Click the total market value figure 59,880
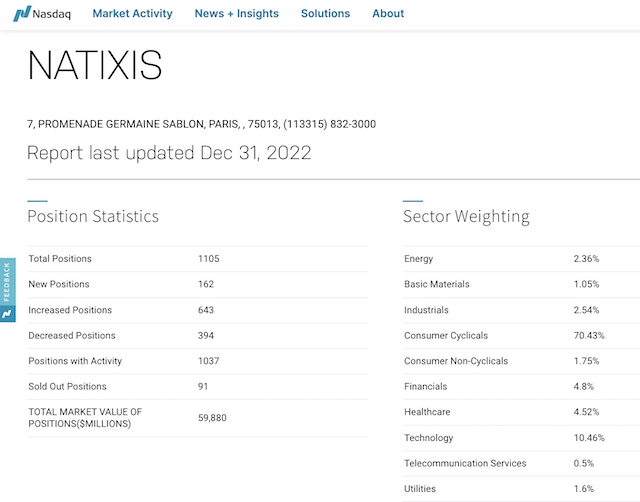640x502 pixels. click(x=215, y=418)
